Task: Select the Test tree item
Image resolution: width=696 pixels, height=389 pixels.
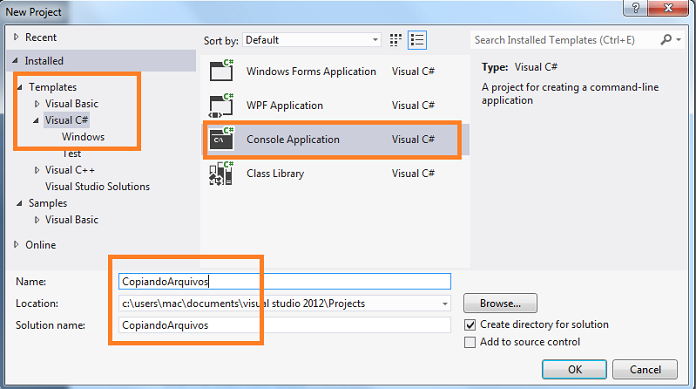Action: [71, 154]
